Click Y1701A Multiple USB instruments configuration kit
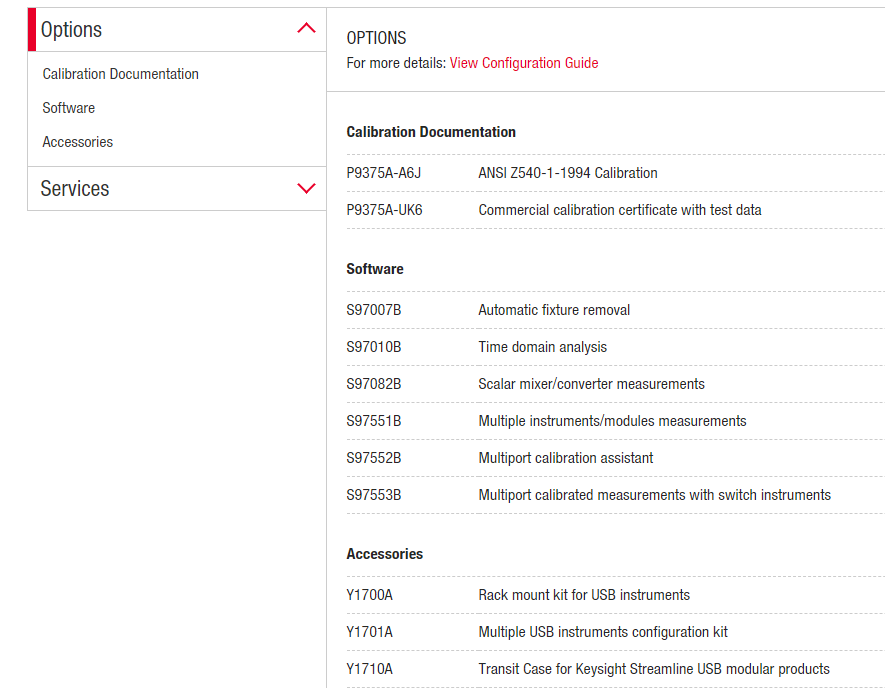The height and width of the screenshot is (700, 885). click(615, 632)
